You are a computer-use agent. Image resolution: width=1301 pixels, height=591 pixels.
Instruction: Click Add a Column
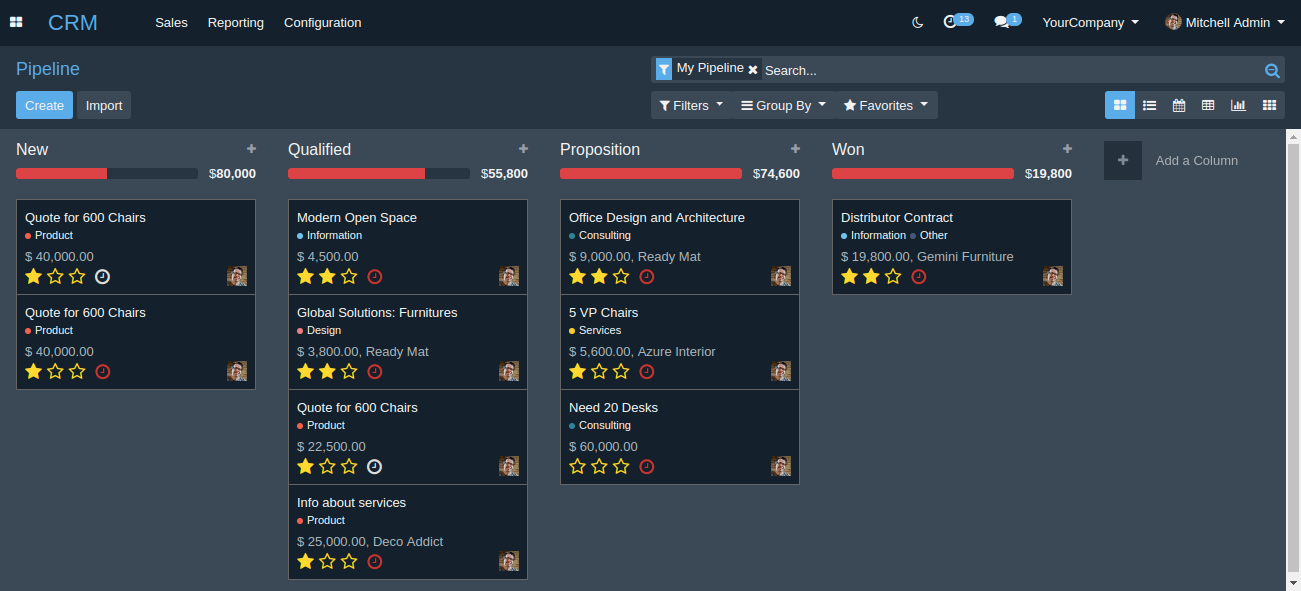pyautogui.click(x=1171, y=160)
